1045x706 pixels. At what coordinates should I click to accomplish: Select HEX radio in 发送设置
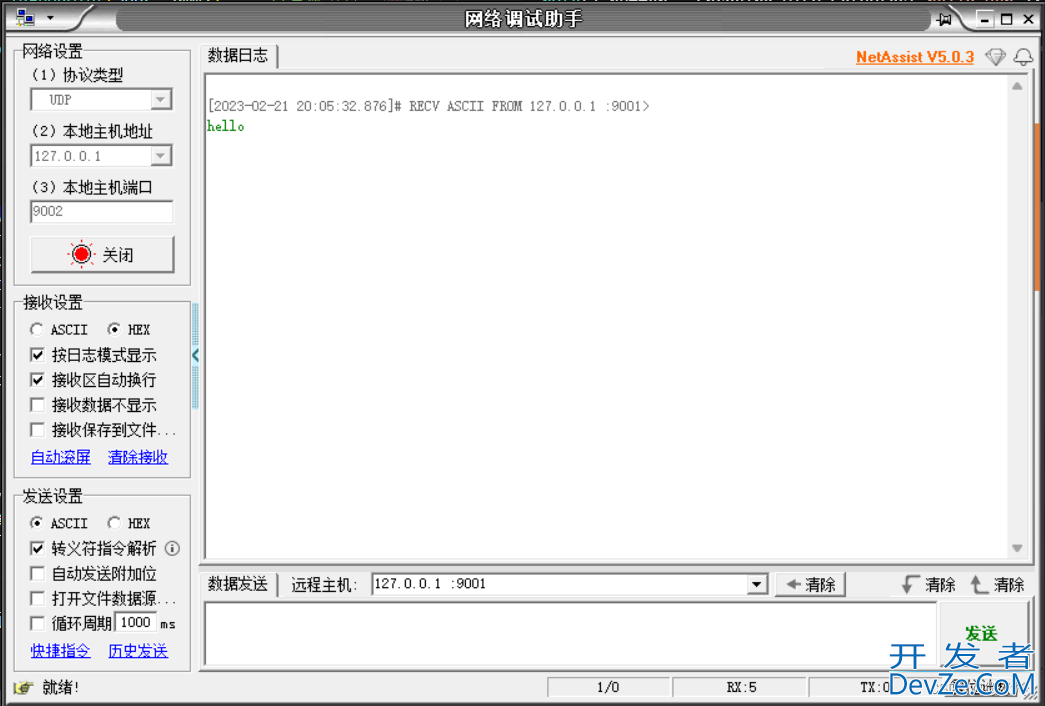click(114, 523)
